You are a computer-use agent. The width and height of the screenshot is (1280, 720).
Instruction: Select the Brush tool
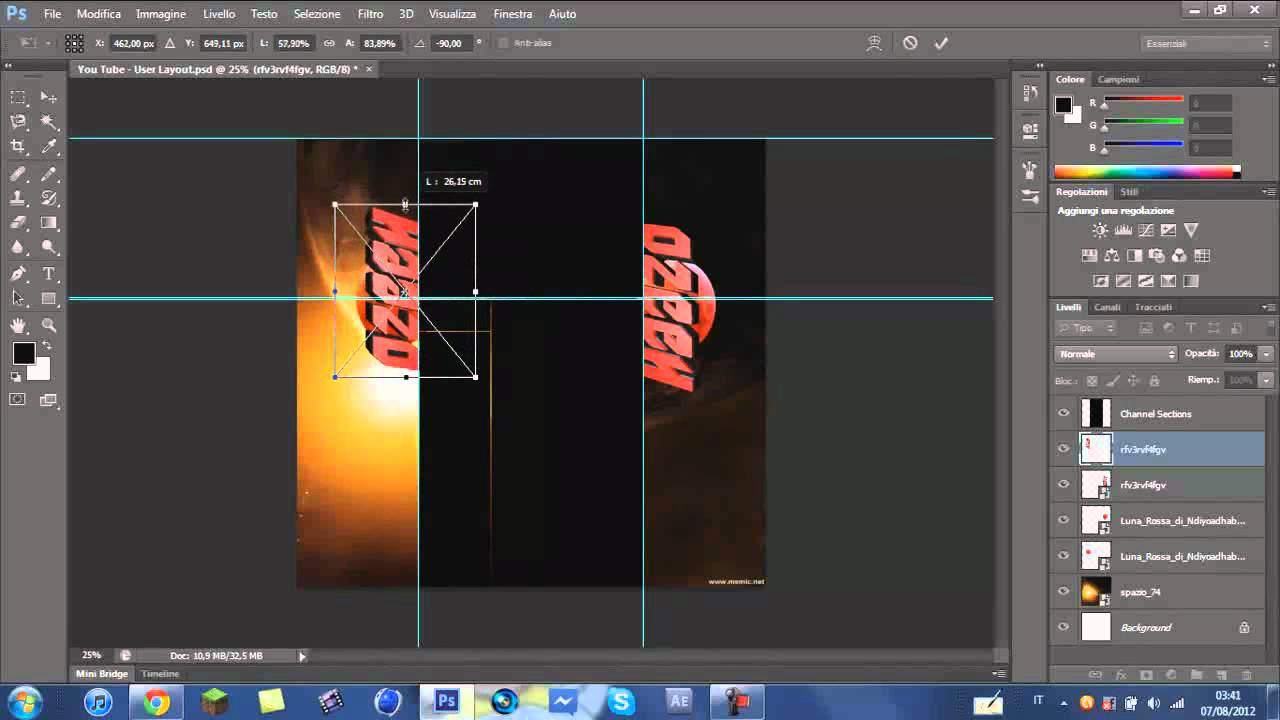[x=48, y=173]
